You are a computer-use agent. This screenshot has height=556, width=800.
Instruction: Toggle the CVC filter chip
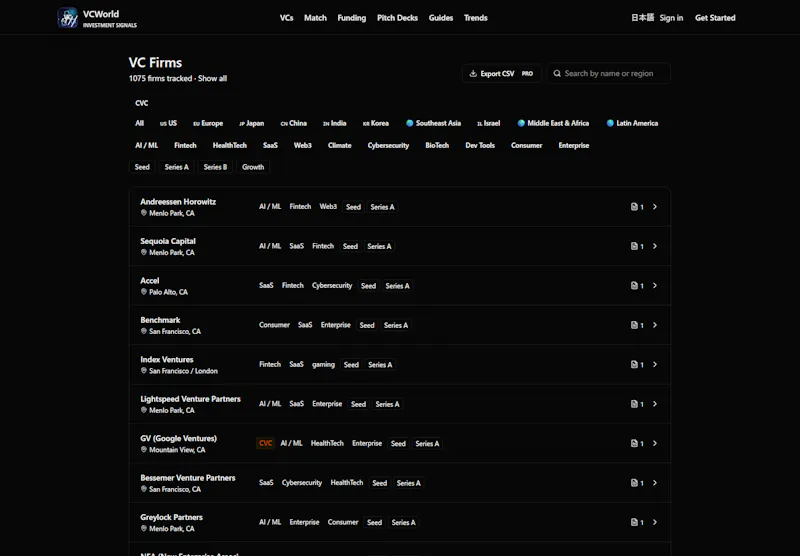coord(142,103)
